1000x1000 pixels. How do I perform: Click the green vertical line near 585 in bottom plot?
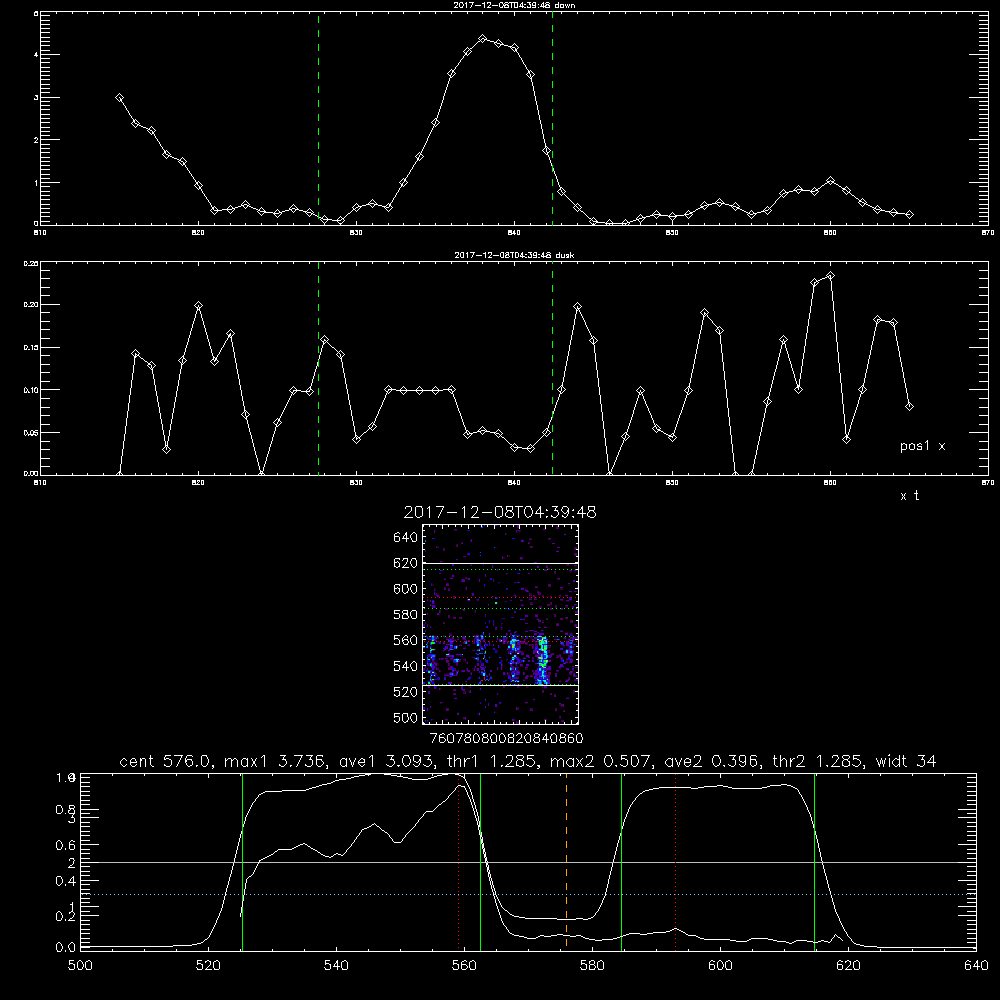[621, 861]
